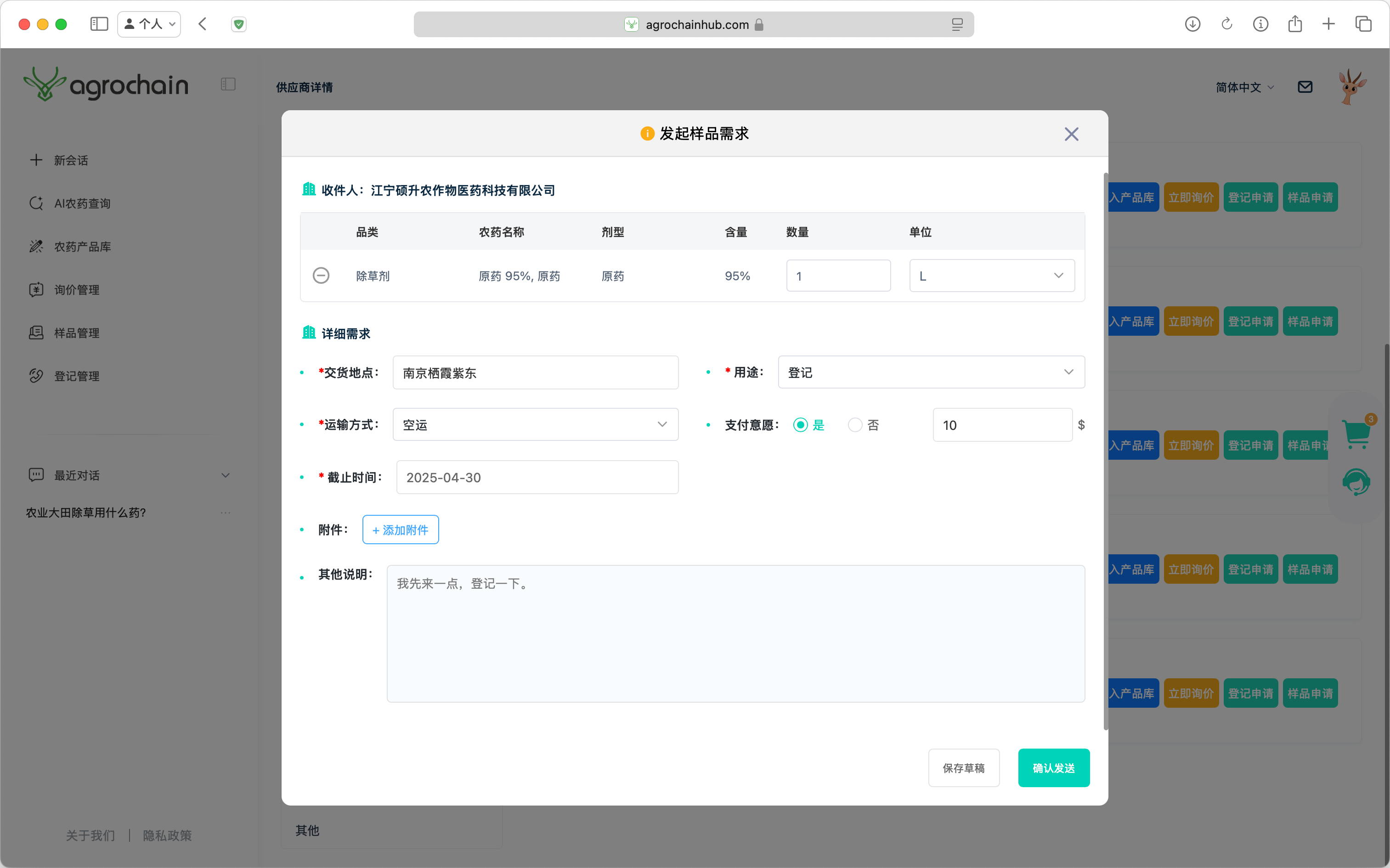Screen dimensions: 1390x868
Task: Open the 单位 unit dropdown
Action: click(x=992, y=276)
